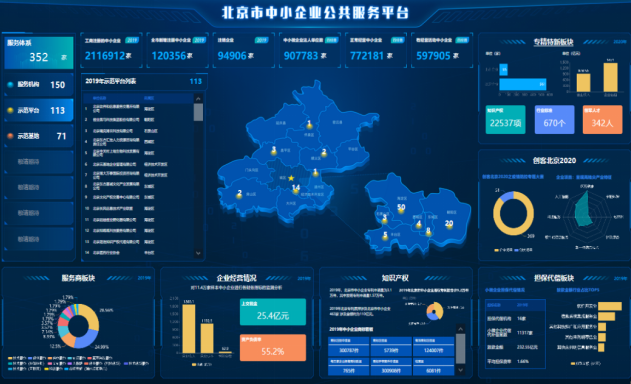Click the orange 55.2% tile
631x384 pixels.
(x=273, y=348)
